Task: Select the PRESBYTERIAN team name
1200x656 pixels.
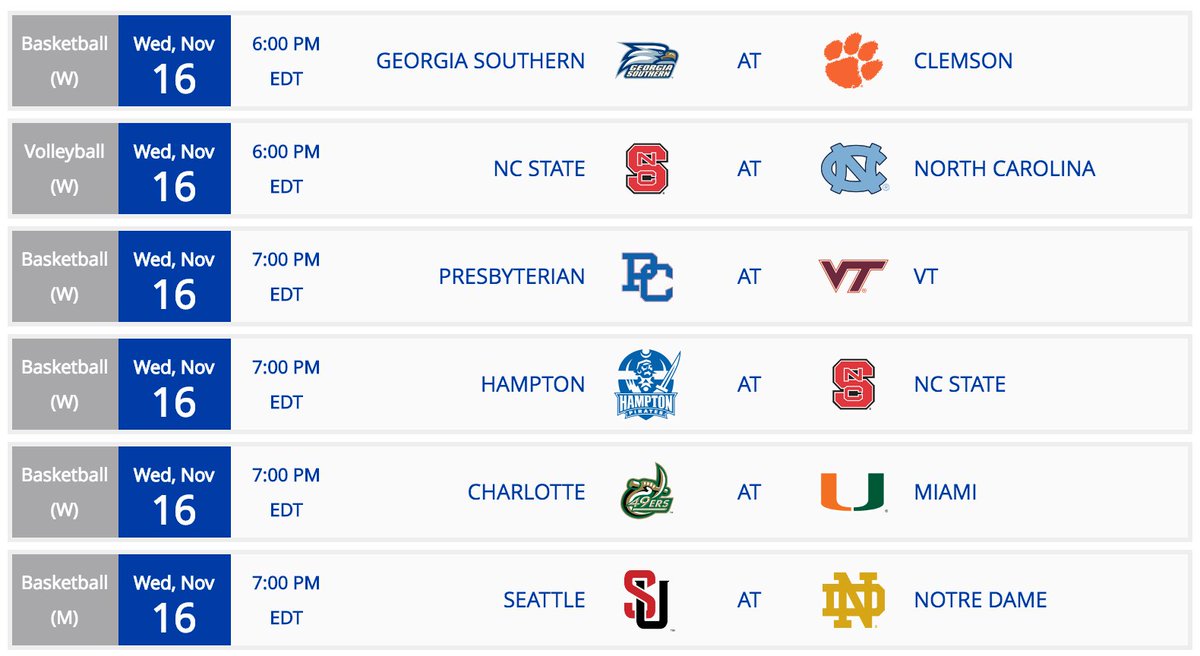Action: pyautogui.click(x=512, y=277)
